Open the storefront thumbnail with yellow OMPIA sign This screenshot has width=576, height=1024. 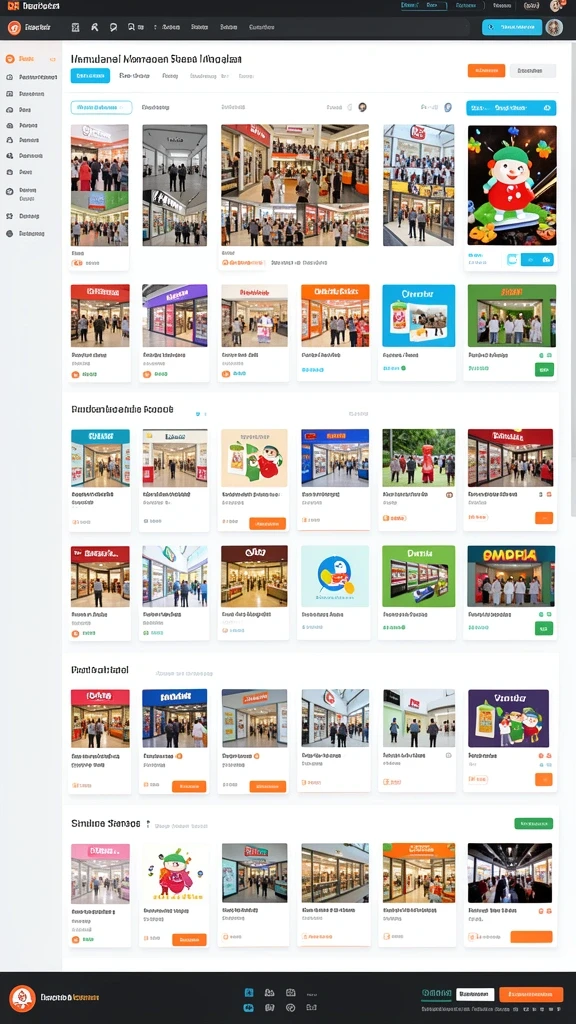coord(511,577)
